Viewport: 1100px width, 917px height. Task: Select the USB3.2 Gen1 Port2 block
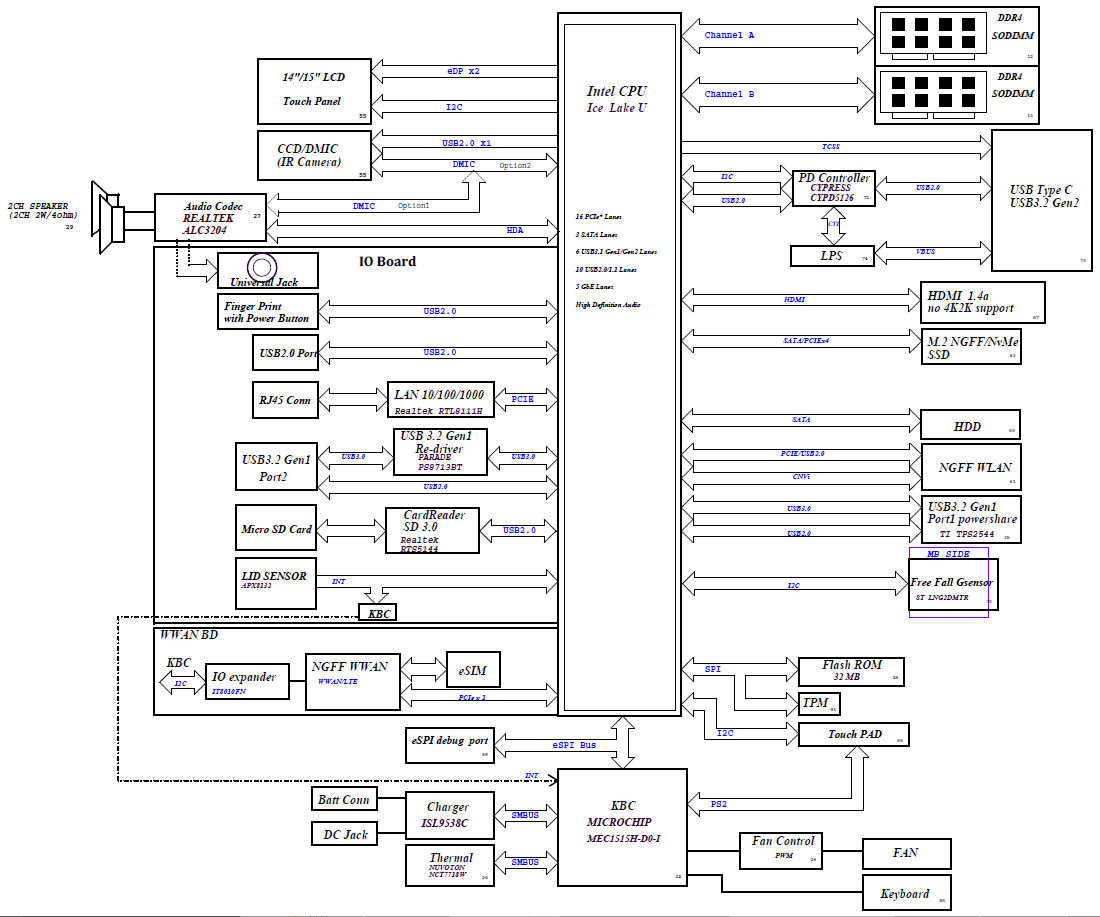point(276,467)
